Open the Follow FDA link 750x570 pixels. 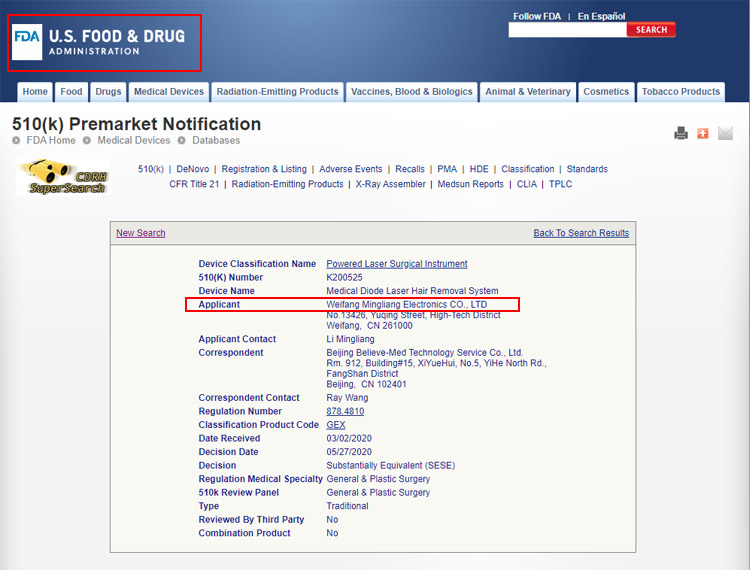tap(537, 16)
